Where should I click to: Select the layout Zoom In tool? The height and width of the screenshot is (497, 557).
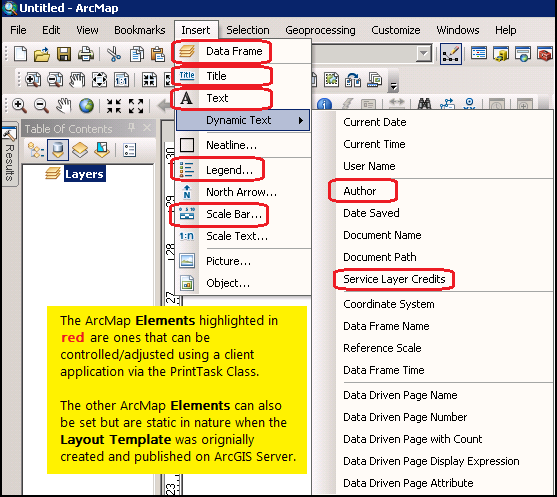(x=33, y=80)
